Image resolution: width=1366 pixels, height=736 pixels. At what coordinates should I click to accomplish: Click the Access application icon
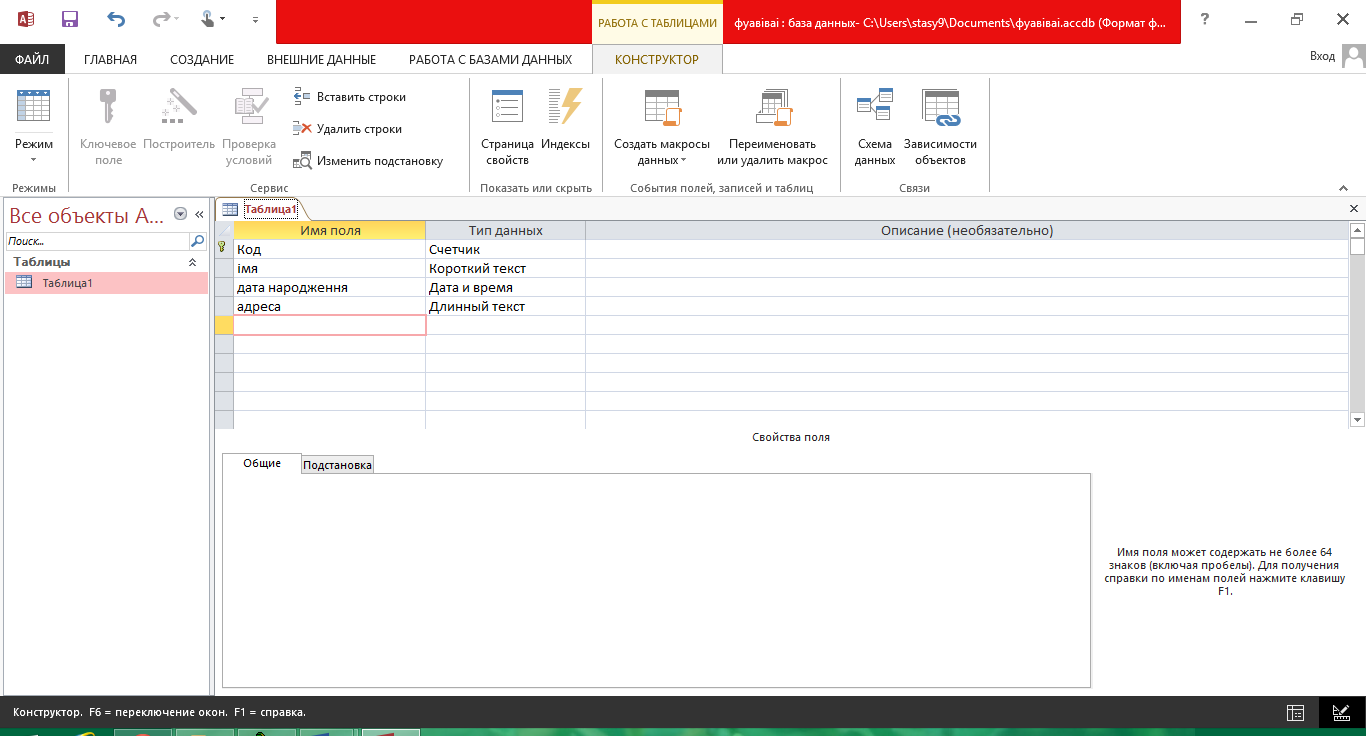click(x=26, y=19)
